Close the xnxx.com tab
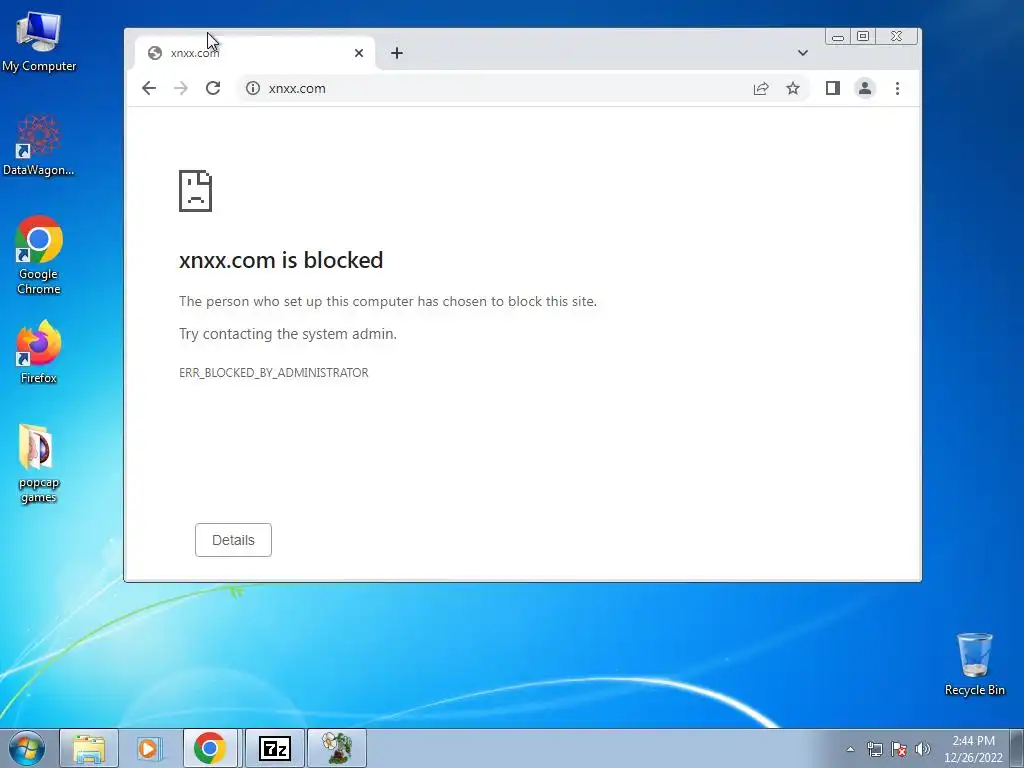 coord(359,53)
